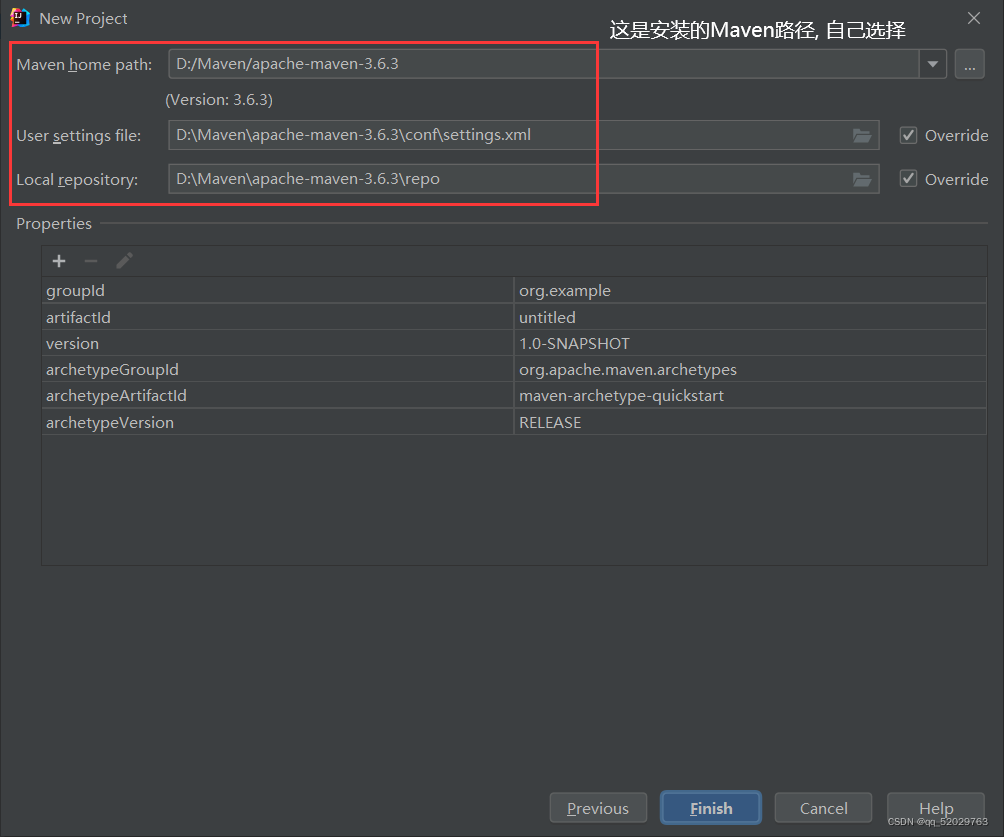Select the archetypeGroupId property row
Image resolution: width=1004 pixels, height=837 pixels.
(514, 370)
